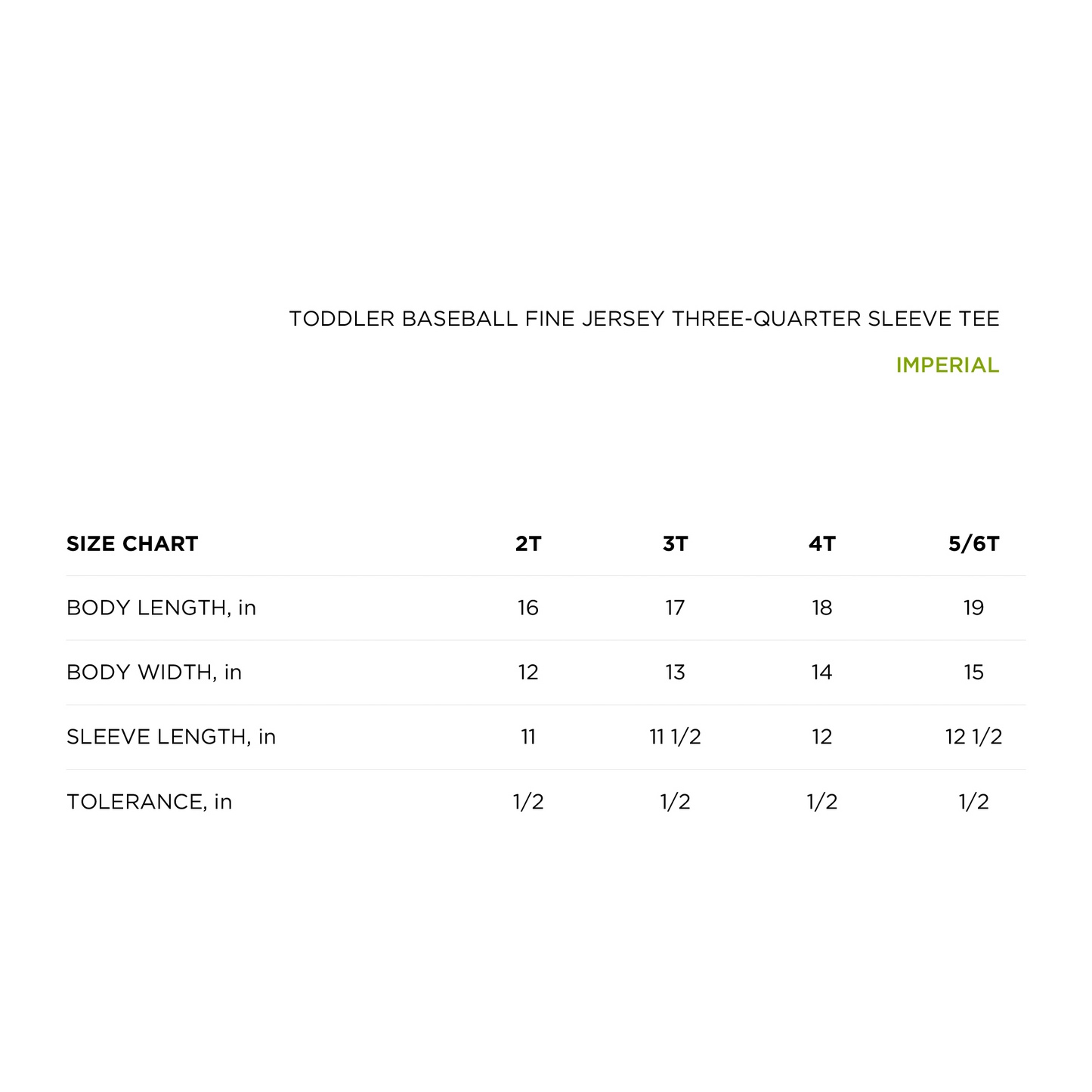Viewport: 1092px width, 1092px height.
Task: Click the product title text
Action: 644,319
